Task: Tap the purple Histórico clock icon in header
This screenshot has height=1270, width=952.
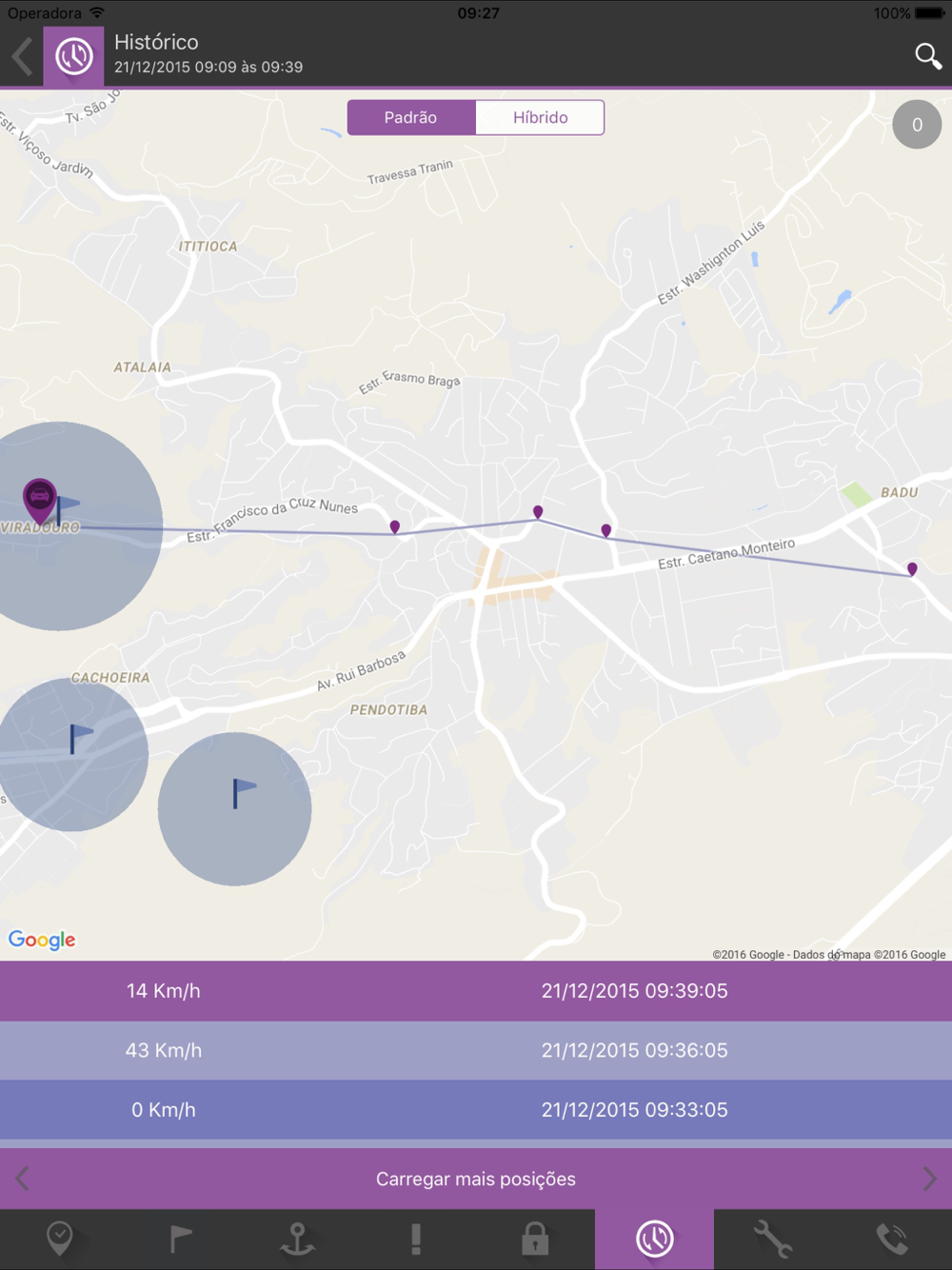Action: [73, 57]
